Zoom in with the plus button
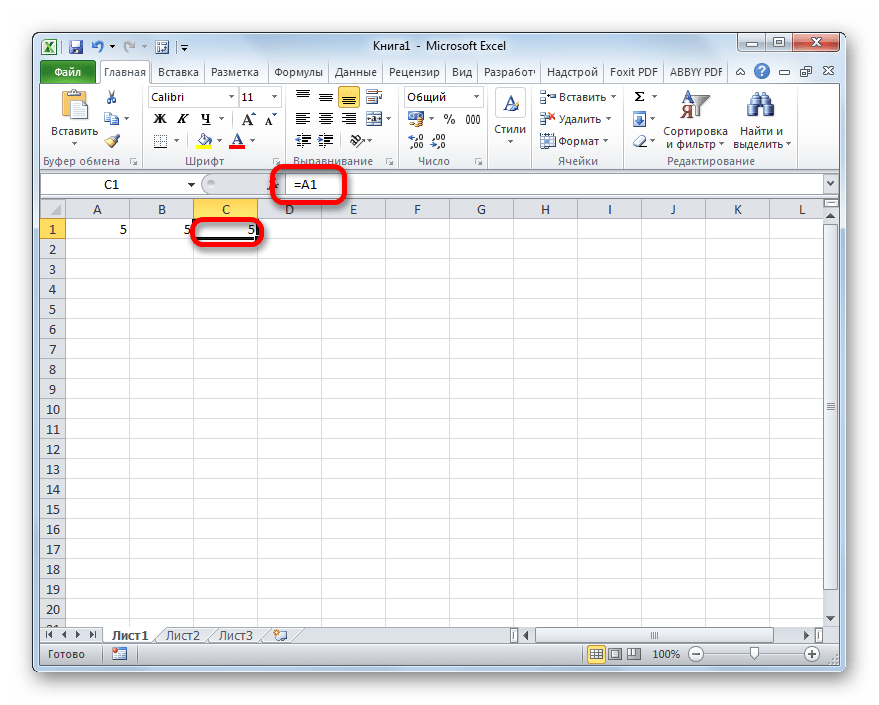 [812, 654]
